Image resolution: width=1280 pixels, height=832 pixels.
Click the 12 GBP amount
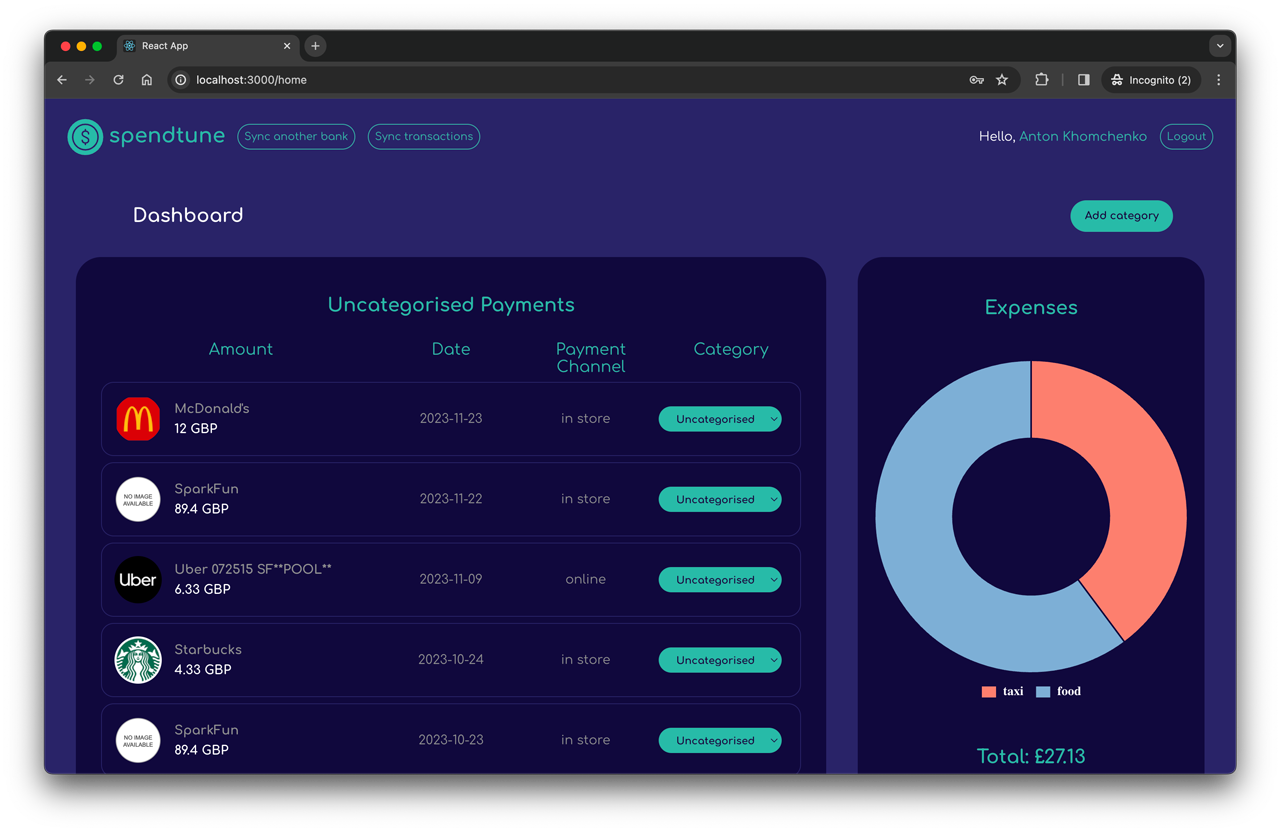196,429
